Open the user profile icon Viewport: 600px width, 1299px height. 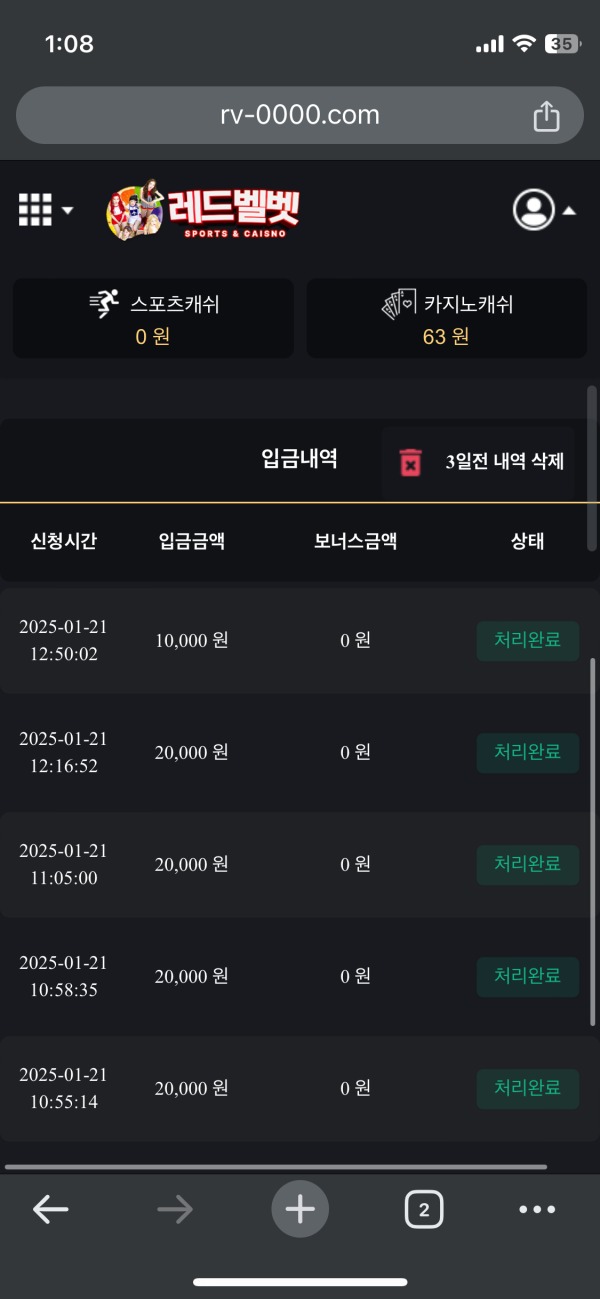[x=535, y=210]
